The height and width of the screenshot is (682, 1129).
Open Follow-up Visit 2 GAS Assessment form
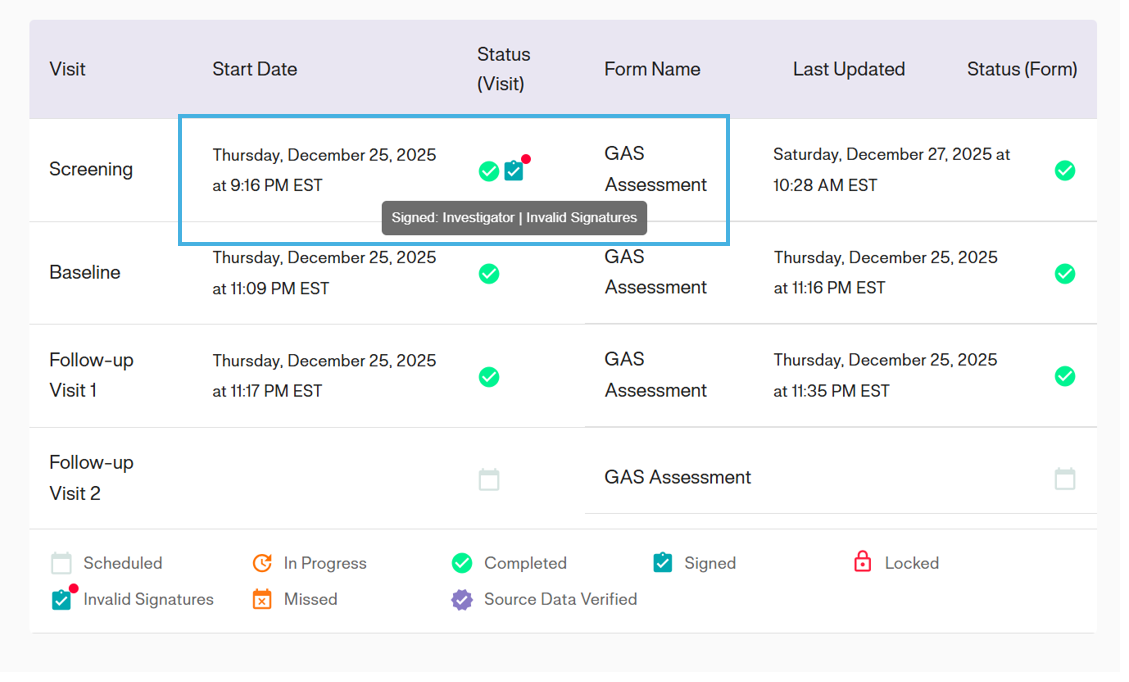click(677, 477)
